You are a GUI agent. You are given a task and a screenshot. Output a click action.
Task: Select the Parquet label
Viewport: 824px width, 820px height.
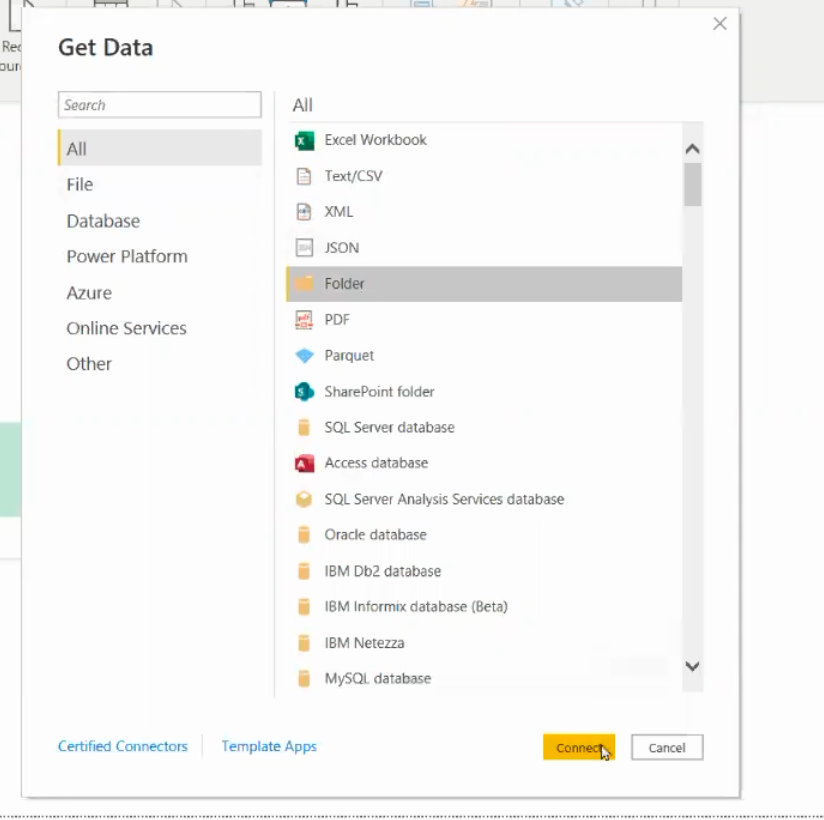[x=349, y=356]
